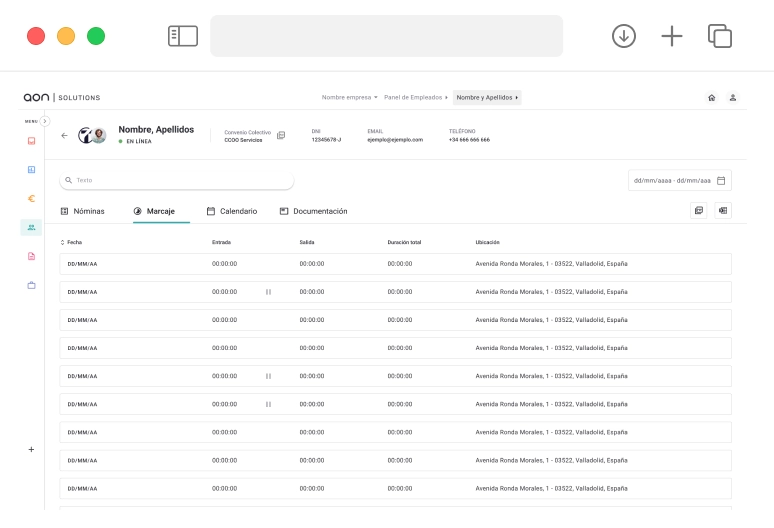774x528 pixels.
Task: Sort the table by Fecha column
Action: click(x=71, y=242)
